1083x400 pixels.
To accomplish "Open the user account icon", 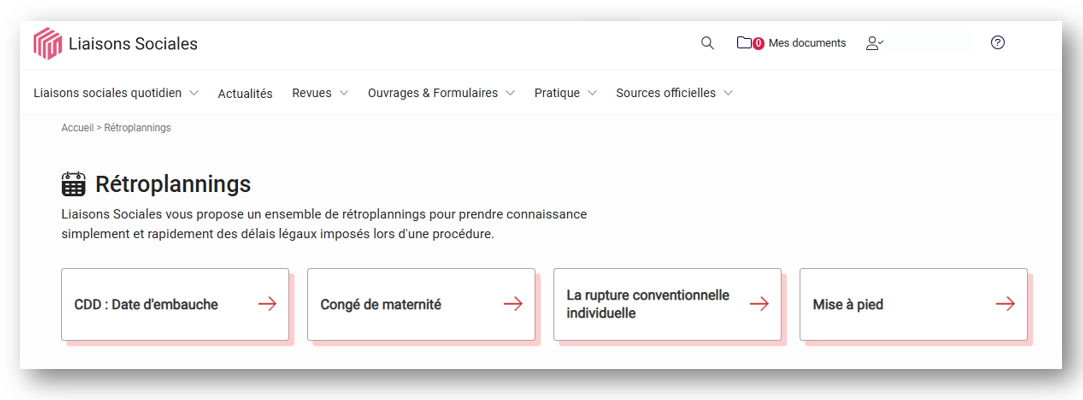I will tap(874, 43).
